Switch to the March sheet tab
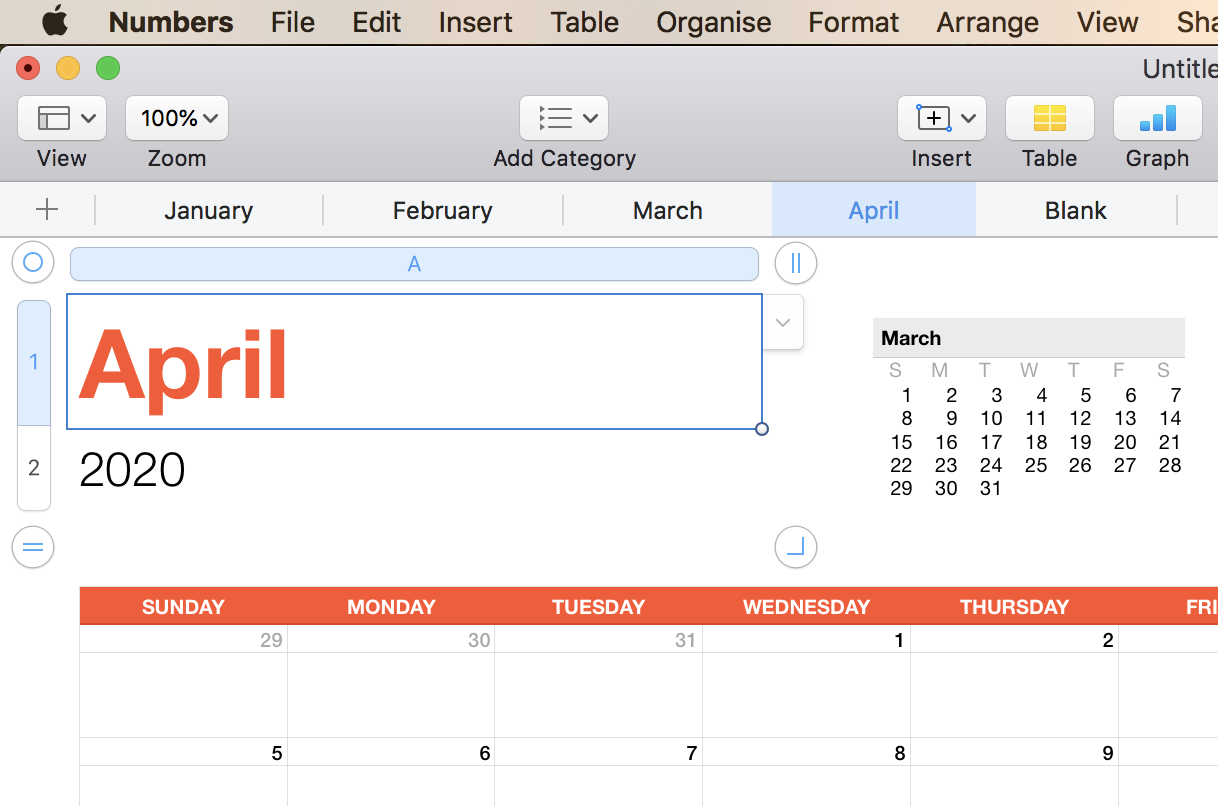 pyautogui.click(x=667, y=210)
